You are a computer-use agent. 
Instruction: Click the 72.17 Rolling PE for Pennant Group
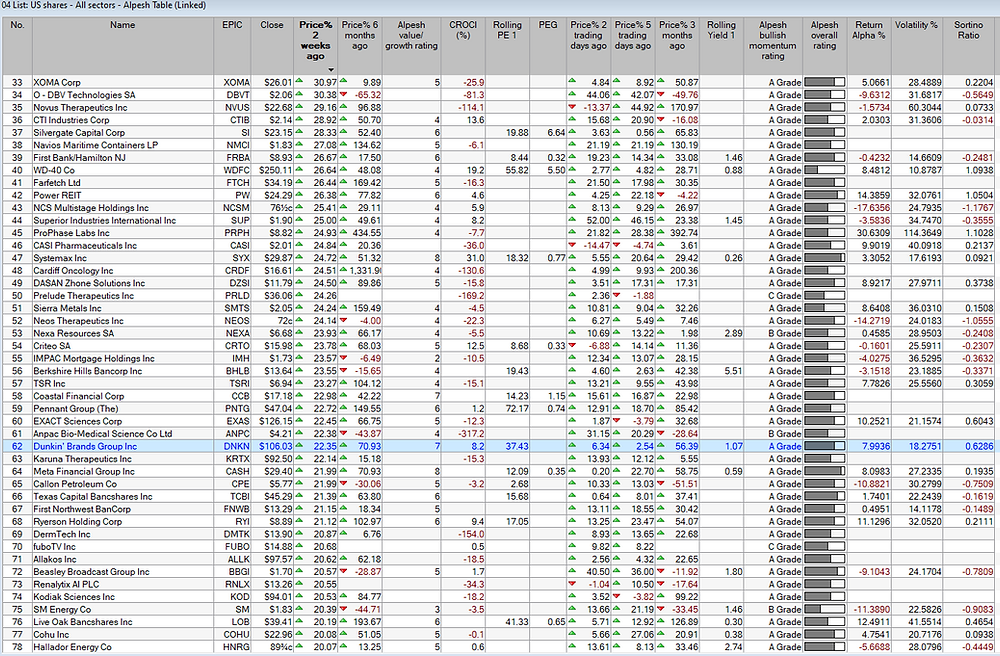[507, 409]
